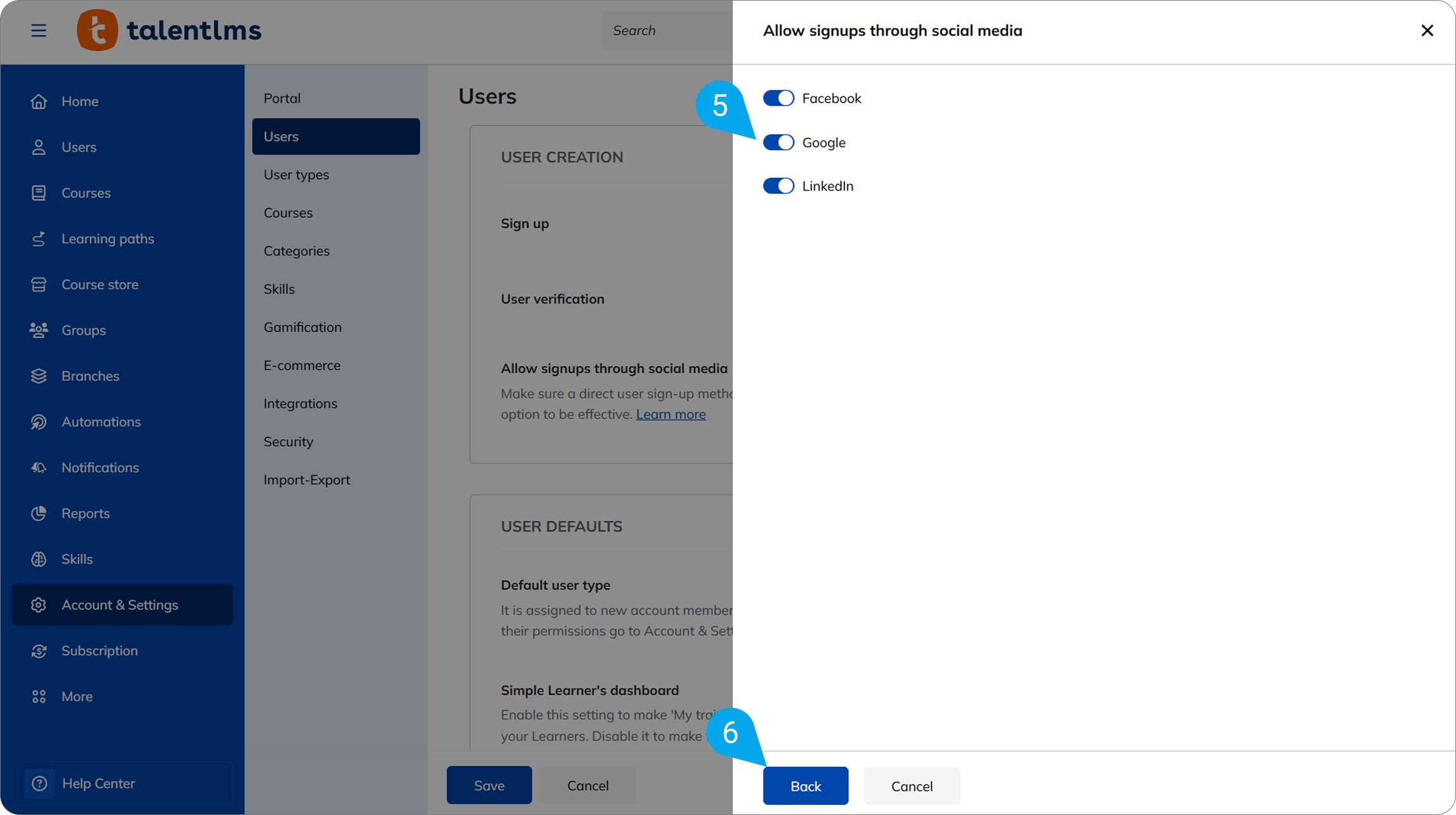
Task: Click the TalentLMS logo
Action: (169, 30)
